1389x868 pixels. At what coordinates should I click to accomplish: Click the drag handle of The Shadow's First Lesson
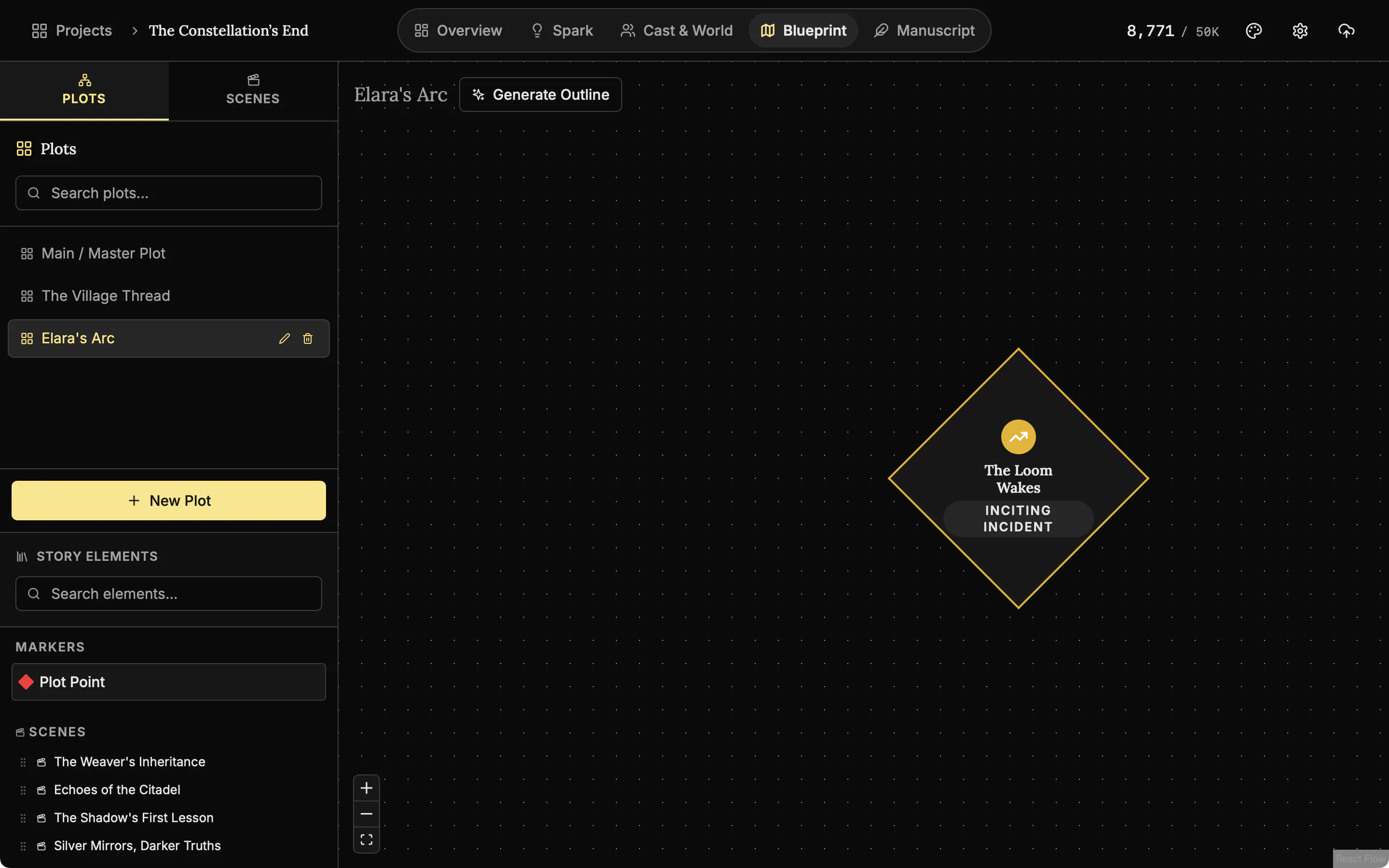click(23, 818)
